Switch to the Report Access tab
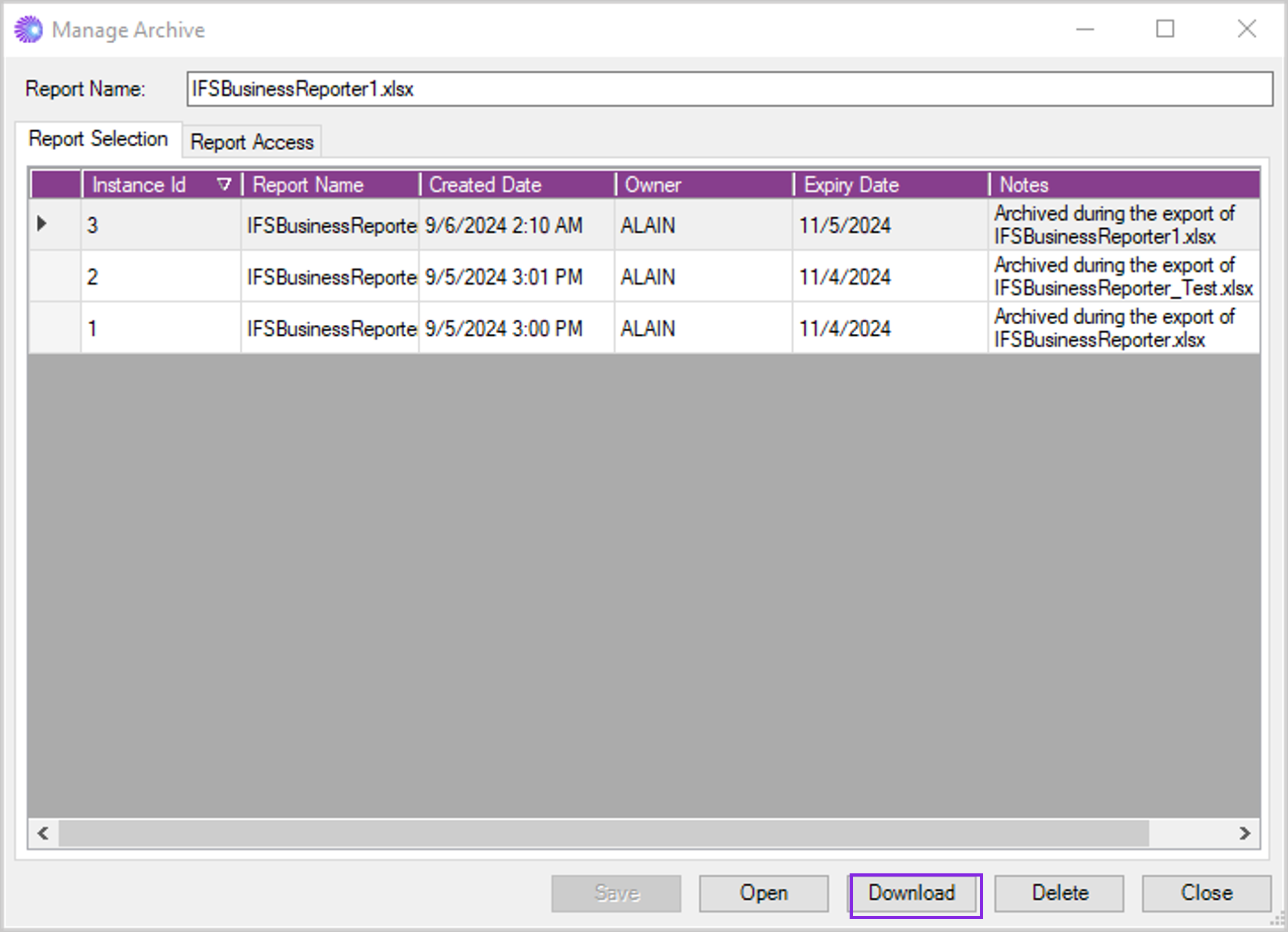 click(x=252, y=141)
